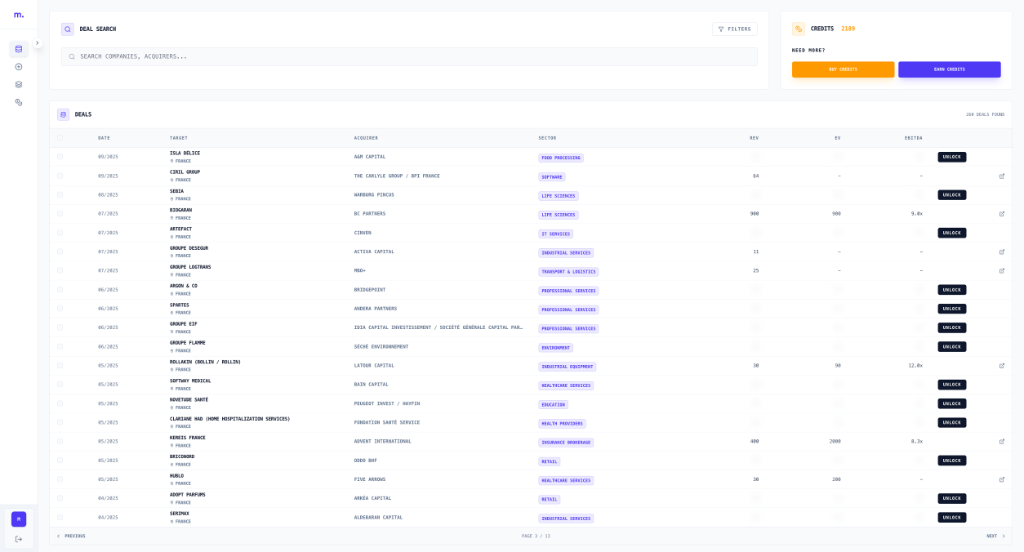1024x552 pixels.
Task: Open external link for Rollakin row
Action: tap(1002, 366)
